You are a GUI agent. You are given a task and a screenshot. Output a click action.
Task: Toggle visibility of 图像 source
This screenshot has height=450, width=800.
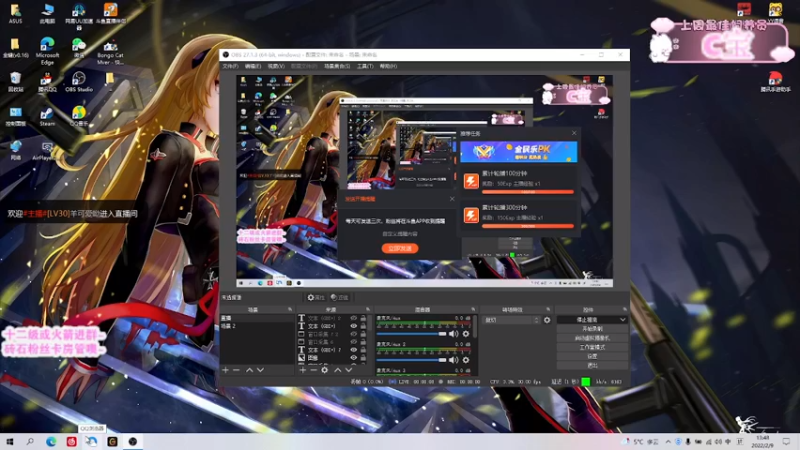[x=354, y=358]
